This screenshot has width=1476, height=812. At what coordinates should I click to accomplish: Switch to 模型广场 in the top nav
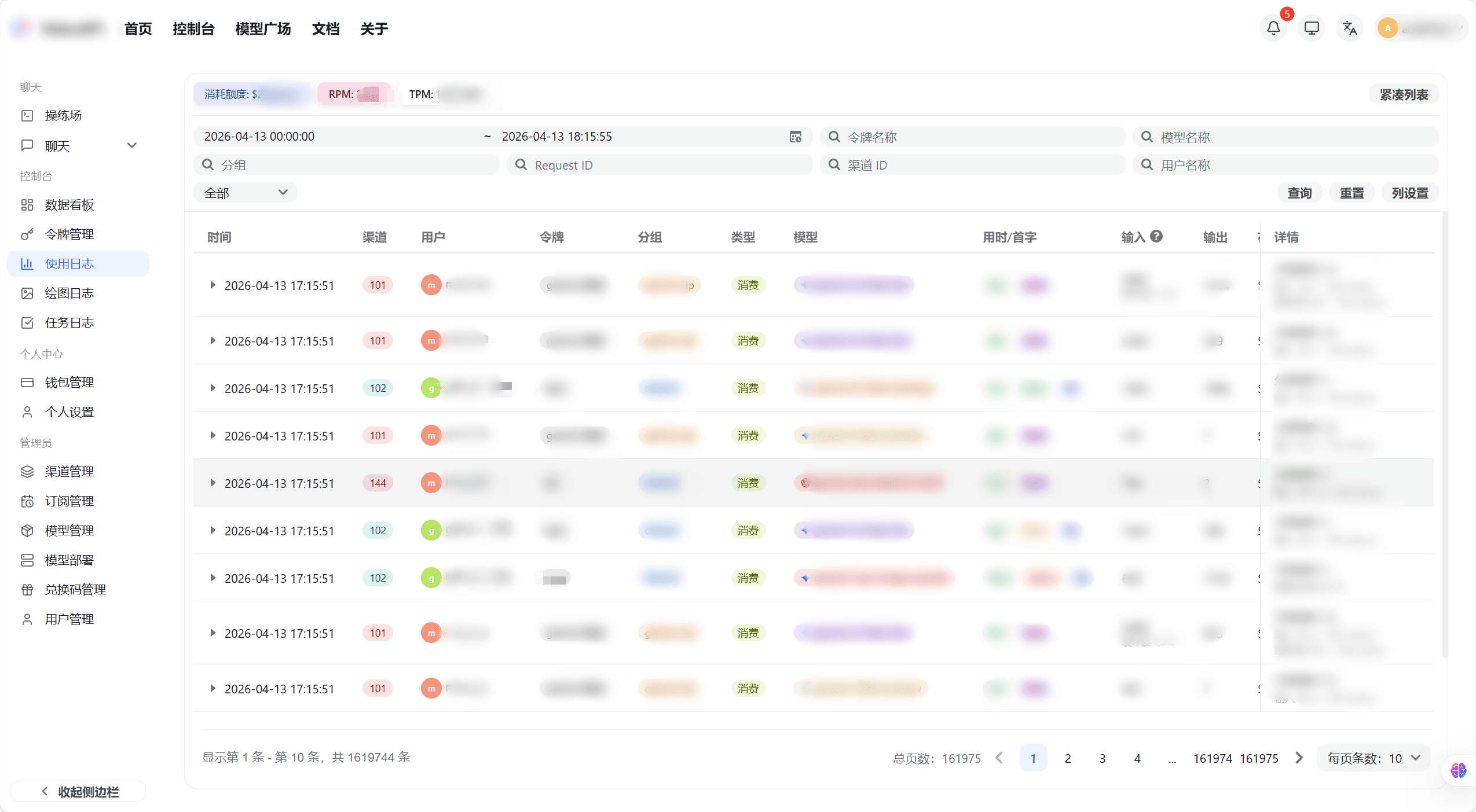point(263,29)
